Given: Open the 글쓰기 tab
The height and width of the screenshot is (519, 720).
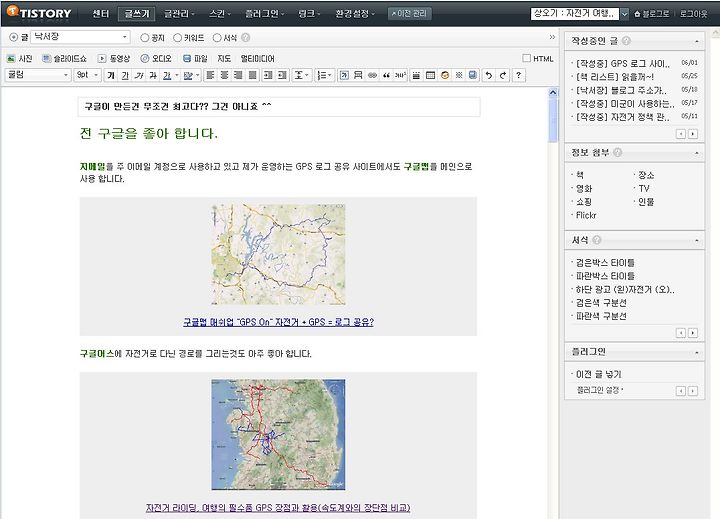Looking at the screenshot, I should 137,14.
